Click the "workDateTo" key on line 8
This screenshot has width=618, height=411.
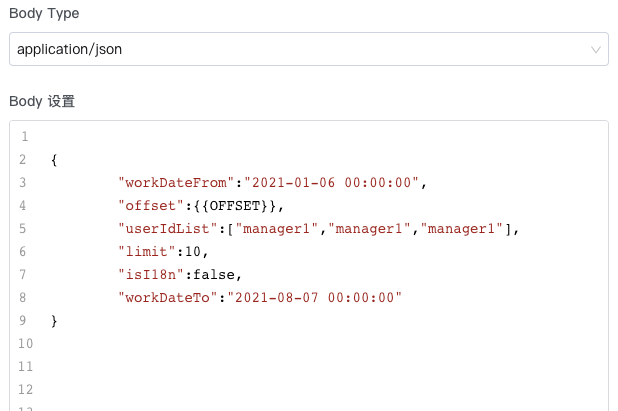point(161,298)
